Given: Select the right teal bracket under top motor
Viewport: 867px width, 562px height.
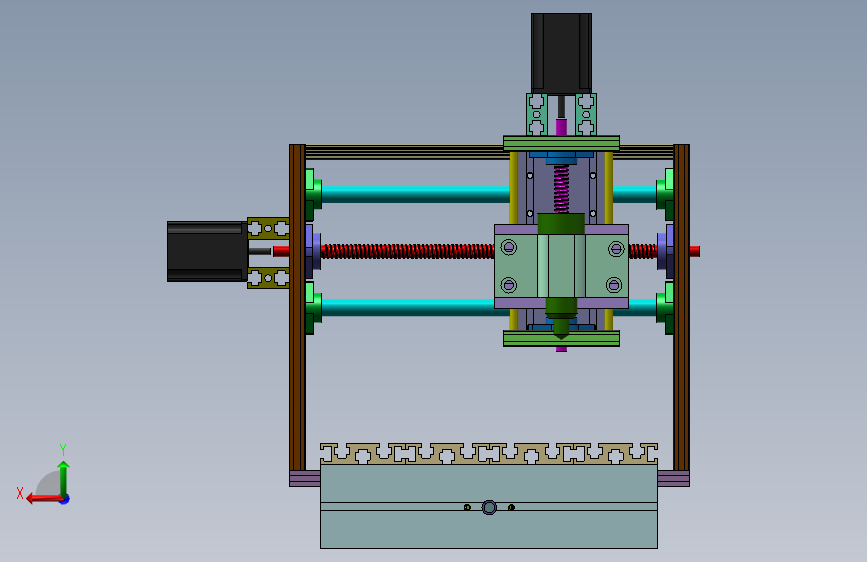Looking at the screenshot, I should pyautogui.click(x=586, y=115).
